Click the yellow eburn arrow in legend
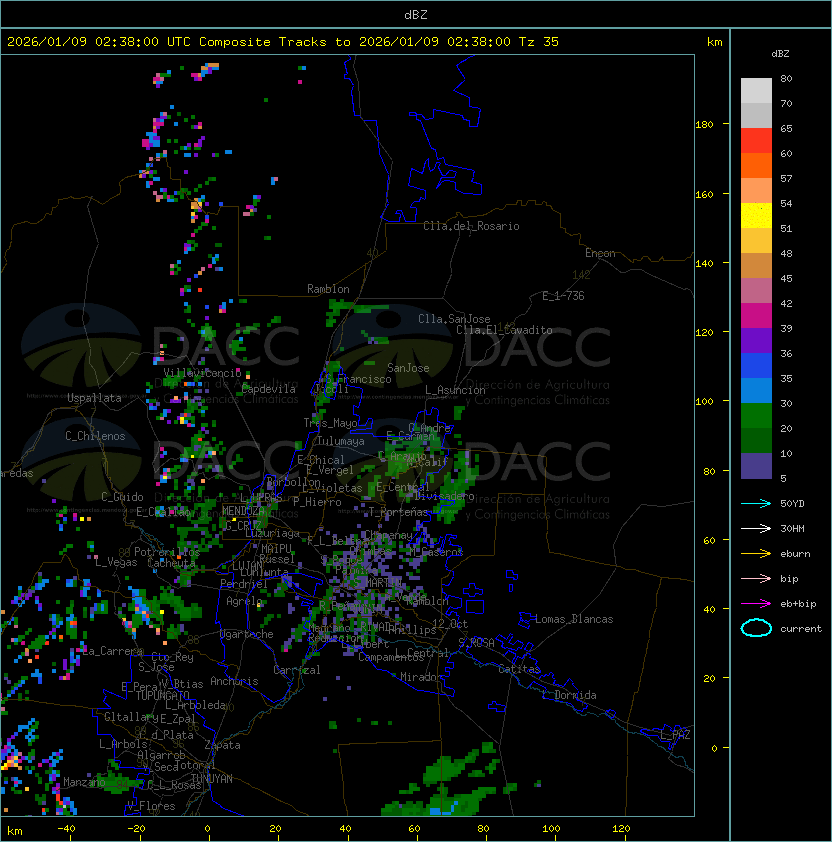Image resolution: width=832 pixels, height=842 pixels. pyautogui.click(x=756, y=554)
